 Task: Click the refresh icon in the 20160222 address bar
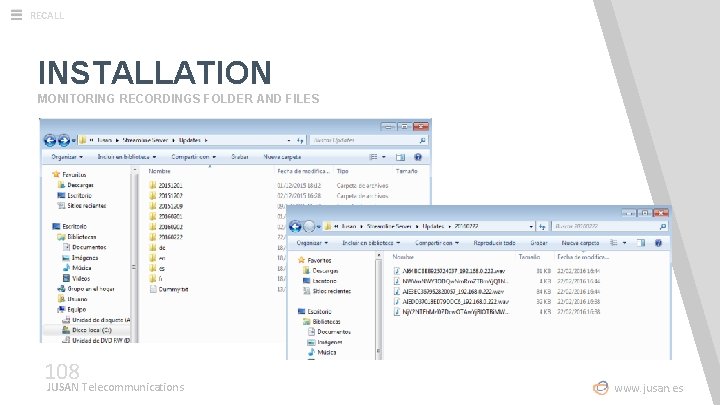[542, 226]
